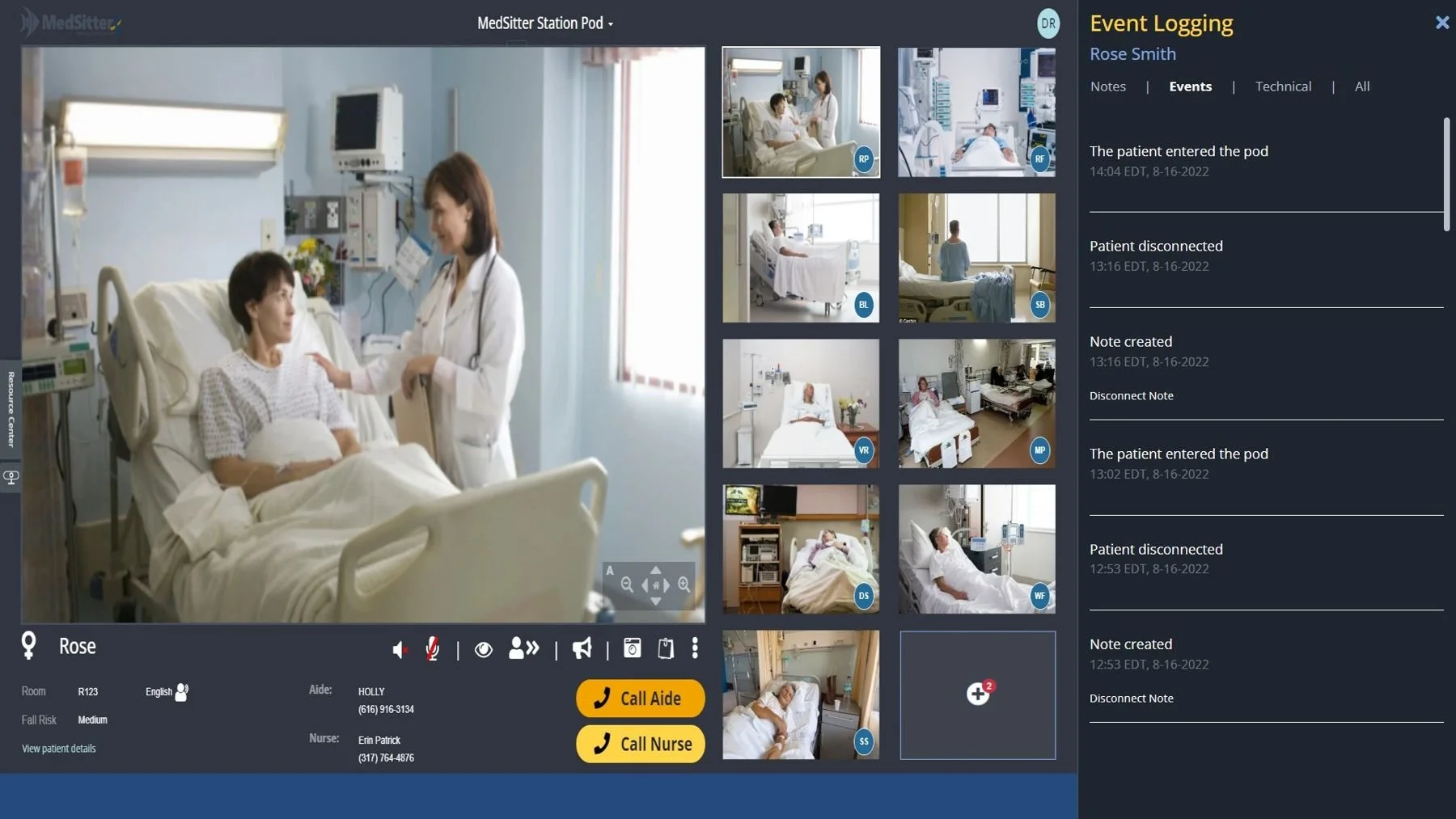This screenshot has width=1456, height=819.
Task: Switch to the Events tab
Action: click(x=1190, y=87)
